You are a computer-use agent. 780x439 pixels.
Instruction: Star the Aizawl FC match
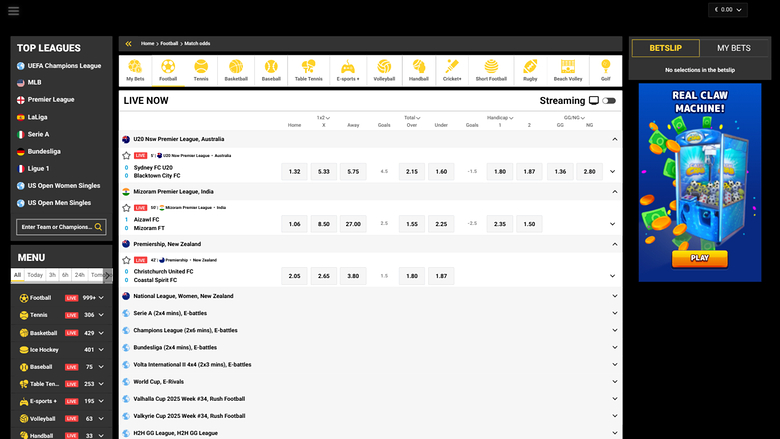coord(126,207)
